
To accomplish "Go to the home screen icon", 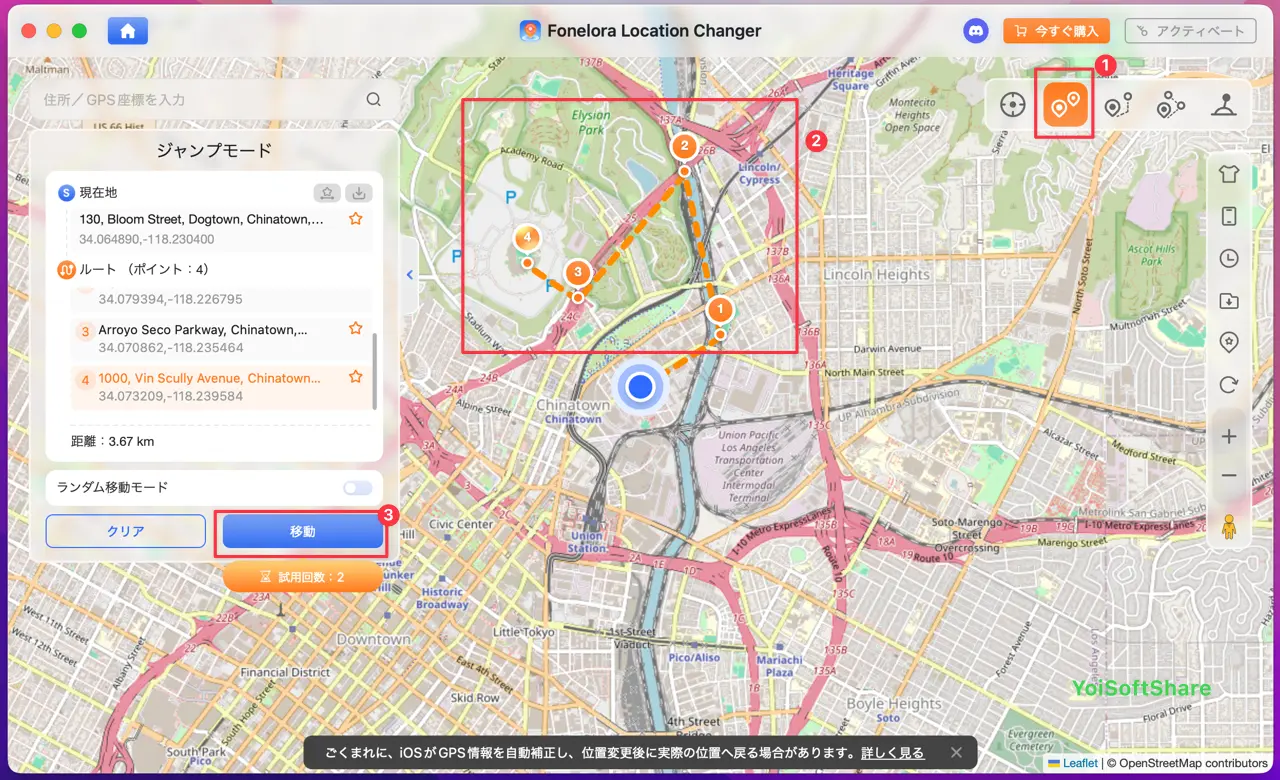I will [128, 31].
